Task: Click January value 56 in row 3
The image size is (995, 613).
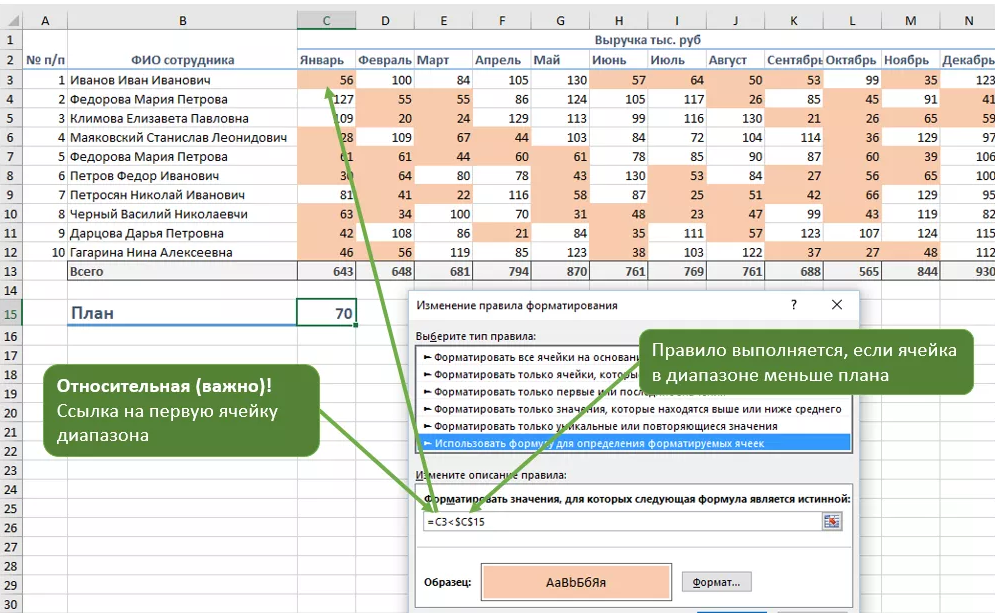Action: click(x=326, y=80)
